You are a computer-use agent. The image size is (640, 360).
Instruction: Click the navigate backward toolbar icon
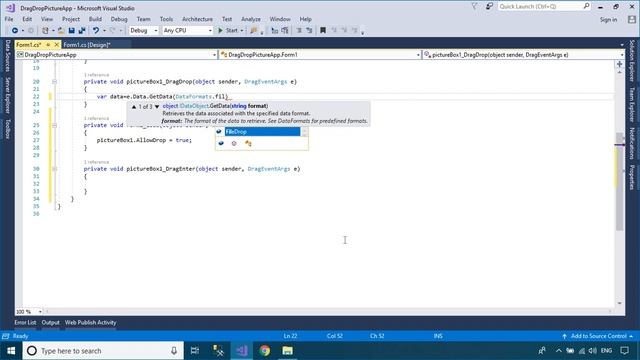[15, 31]
